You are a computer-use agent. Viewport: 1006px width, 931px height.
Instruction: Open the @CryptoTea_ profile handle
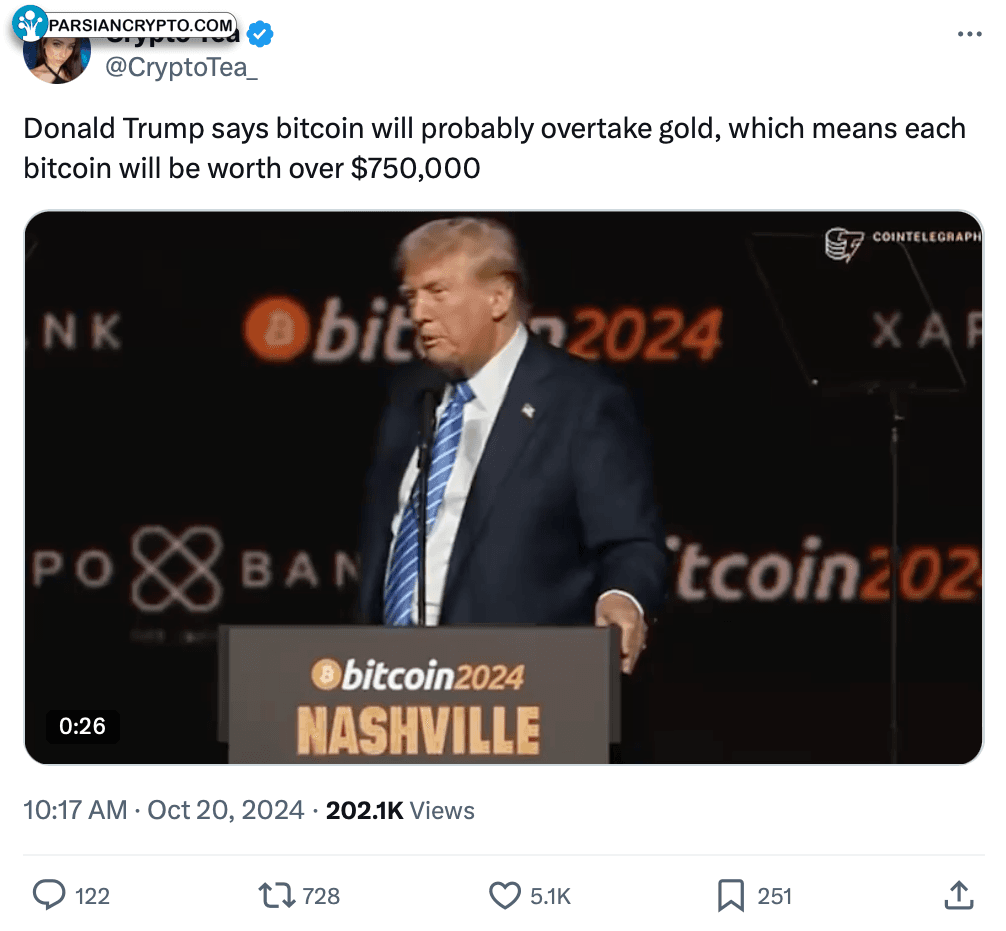click(181, 67)
